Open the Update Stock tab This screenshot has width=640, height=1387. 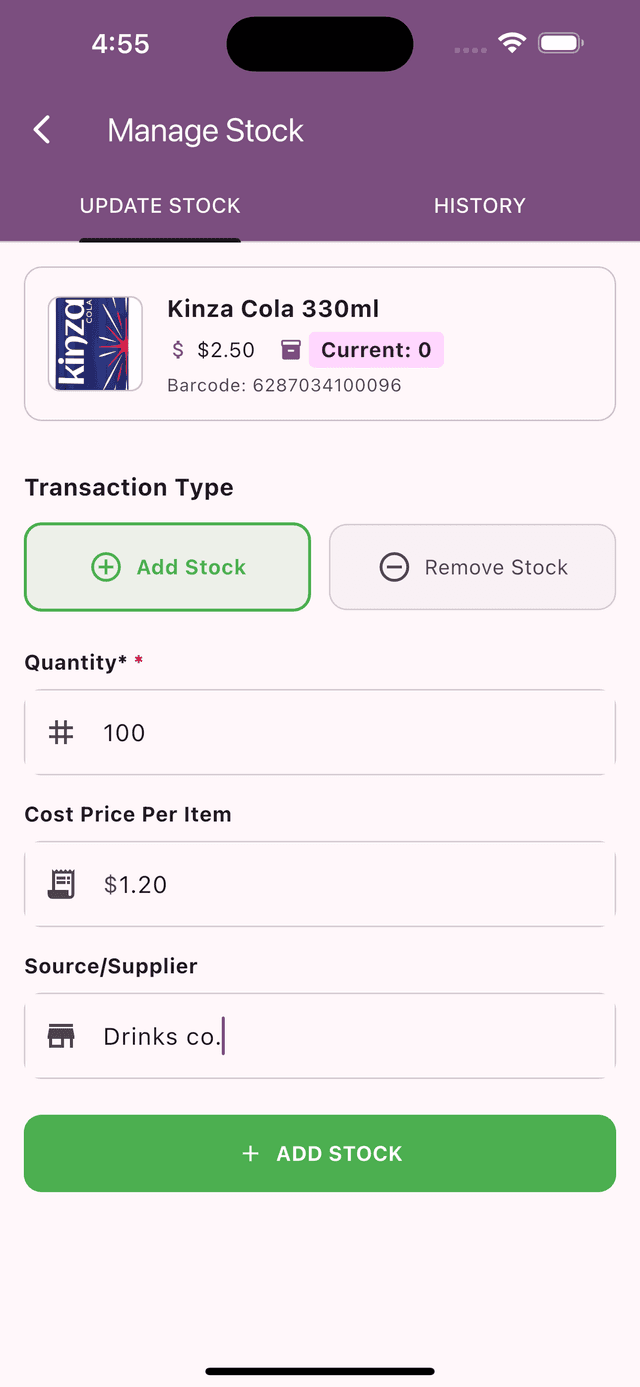(x=160, y=206)
